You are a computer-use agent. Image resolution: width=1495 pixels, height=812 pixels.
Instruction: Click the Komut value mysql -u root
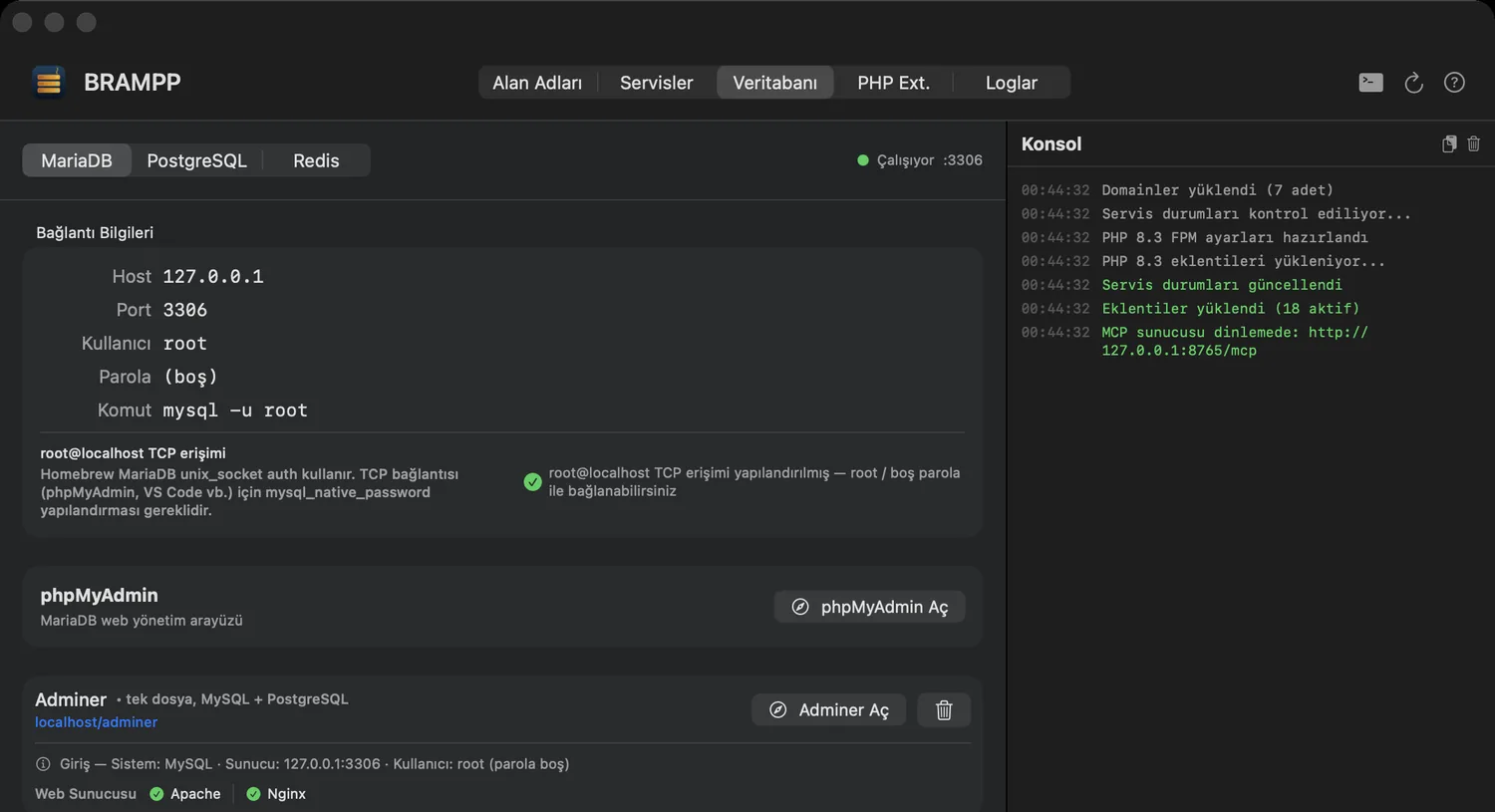click(x=235, y=410)
